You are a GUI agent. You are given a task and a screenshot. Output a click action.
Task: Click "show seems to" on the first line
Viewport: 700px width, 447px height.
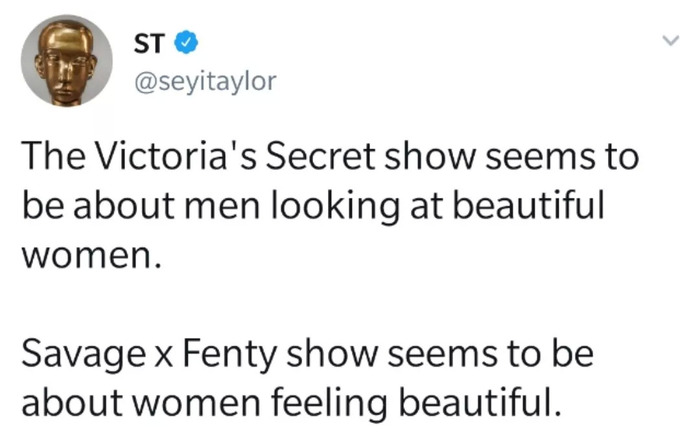click(x=512, y=157)
